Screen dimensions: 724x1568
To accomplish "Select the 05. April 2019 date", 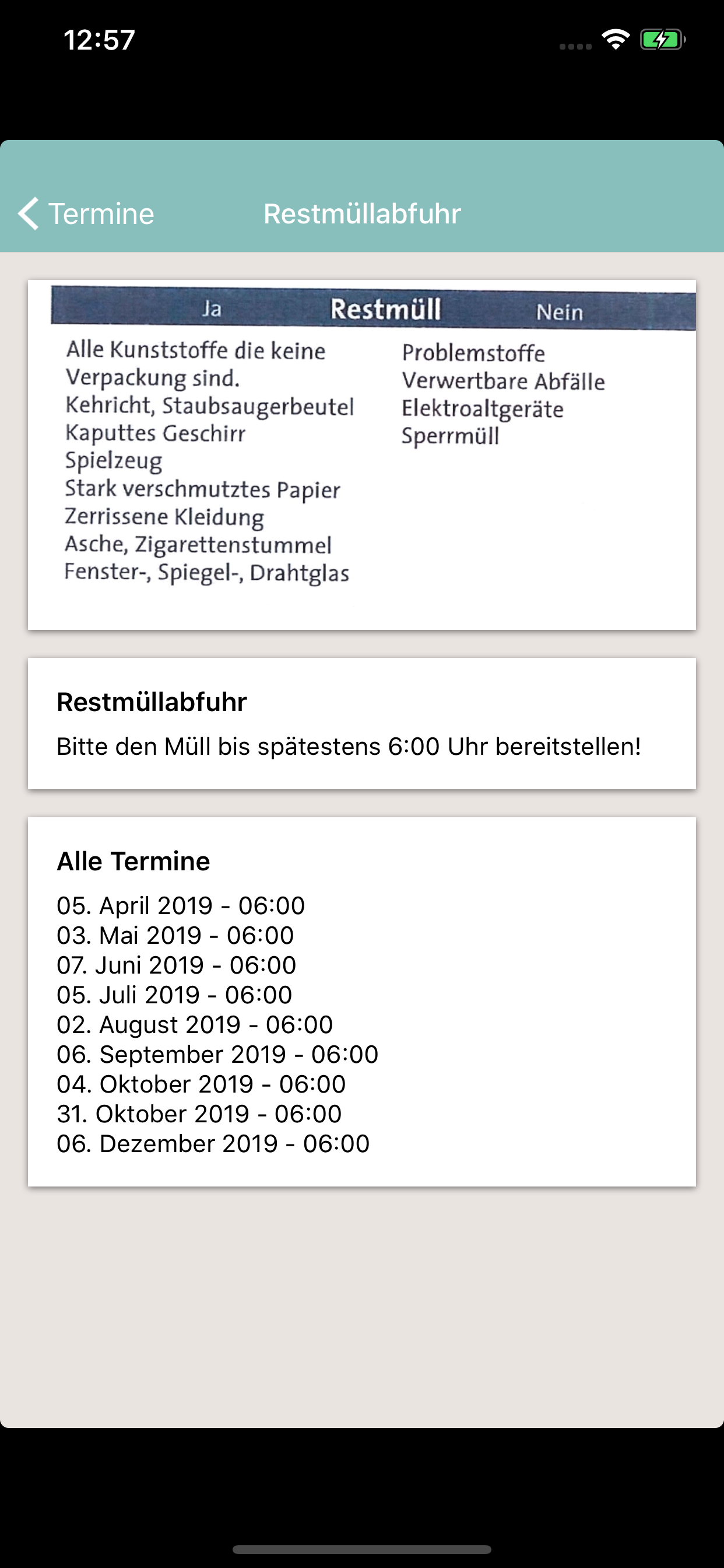I will click(x=181, y=906).
